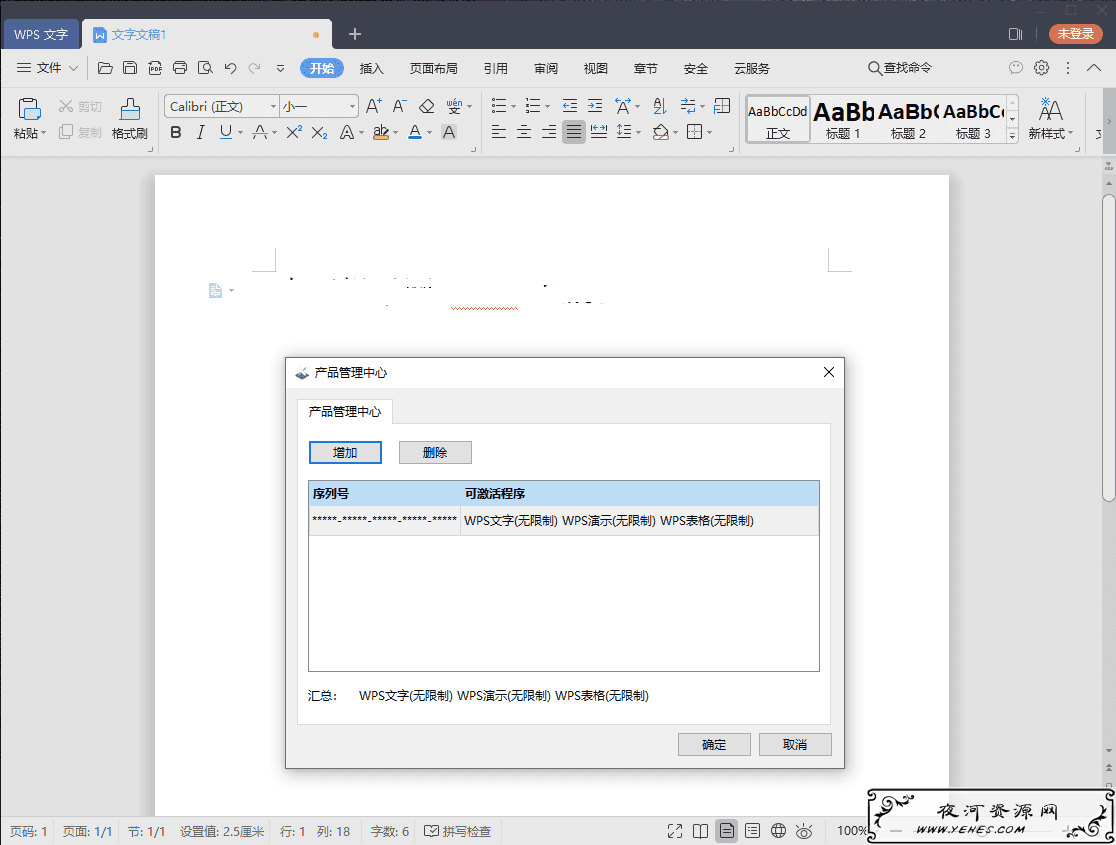
Task: Open a file with the folder icon
Action: point(105,68)
